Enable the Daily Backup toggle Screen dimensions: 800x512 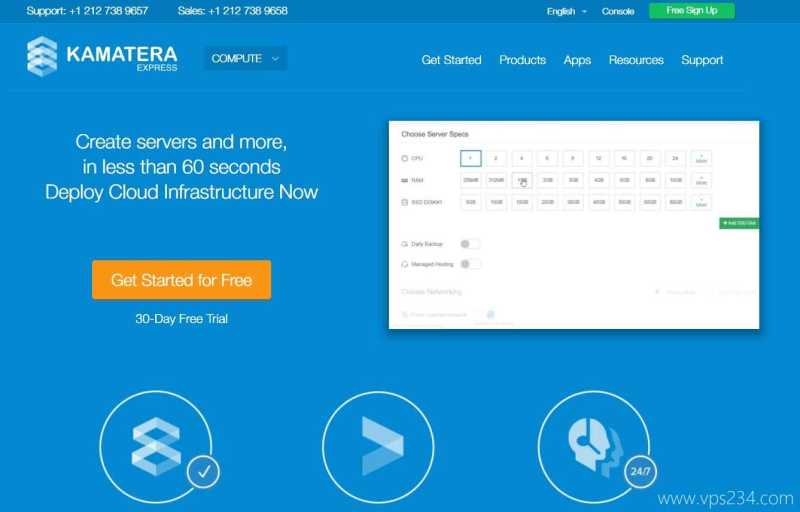470,244
